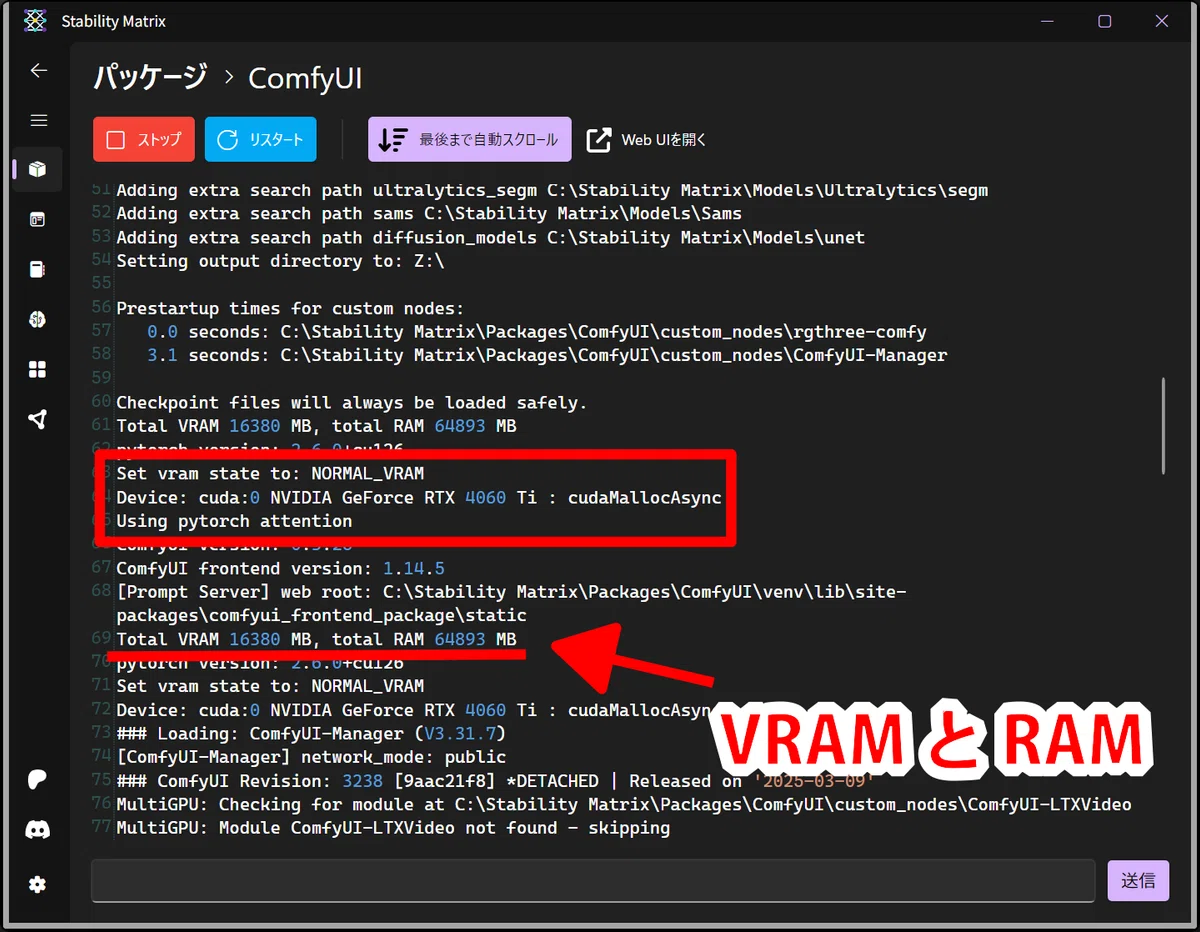
Task: Click 'ComfyUI frontend version: 1.14.5' line
Action: tap(280, 568)
